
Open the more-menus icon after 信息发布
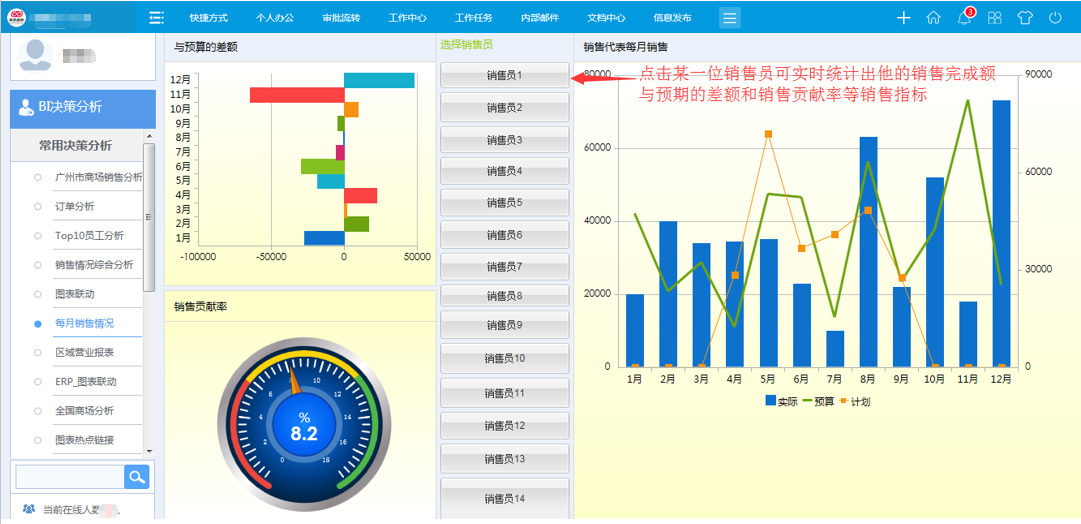tap(729, 18)
